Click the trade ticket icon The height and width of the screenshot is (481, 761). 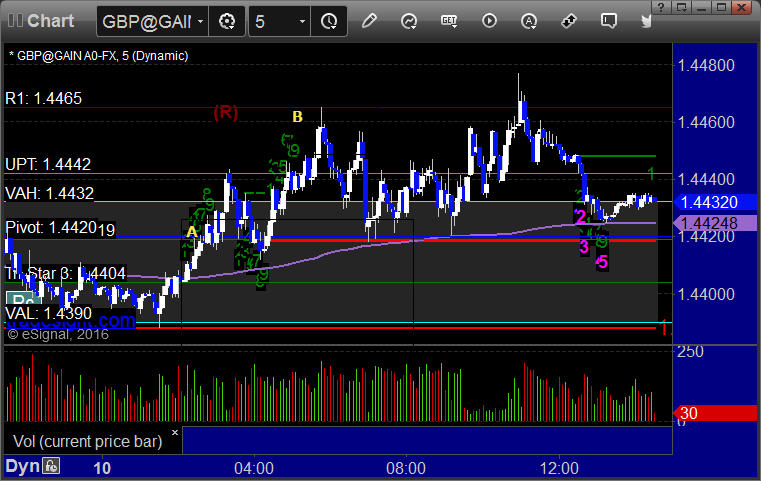(569, 21)
